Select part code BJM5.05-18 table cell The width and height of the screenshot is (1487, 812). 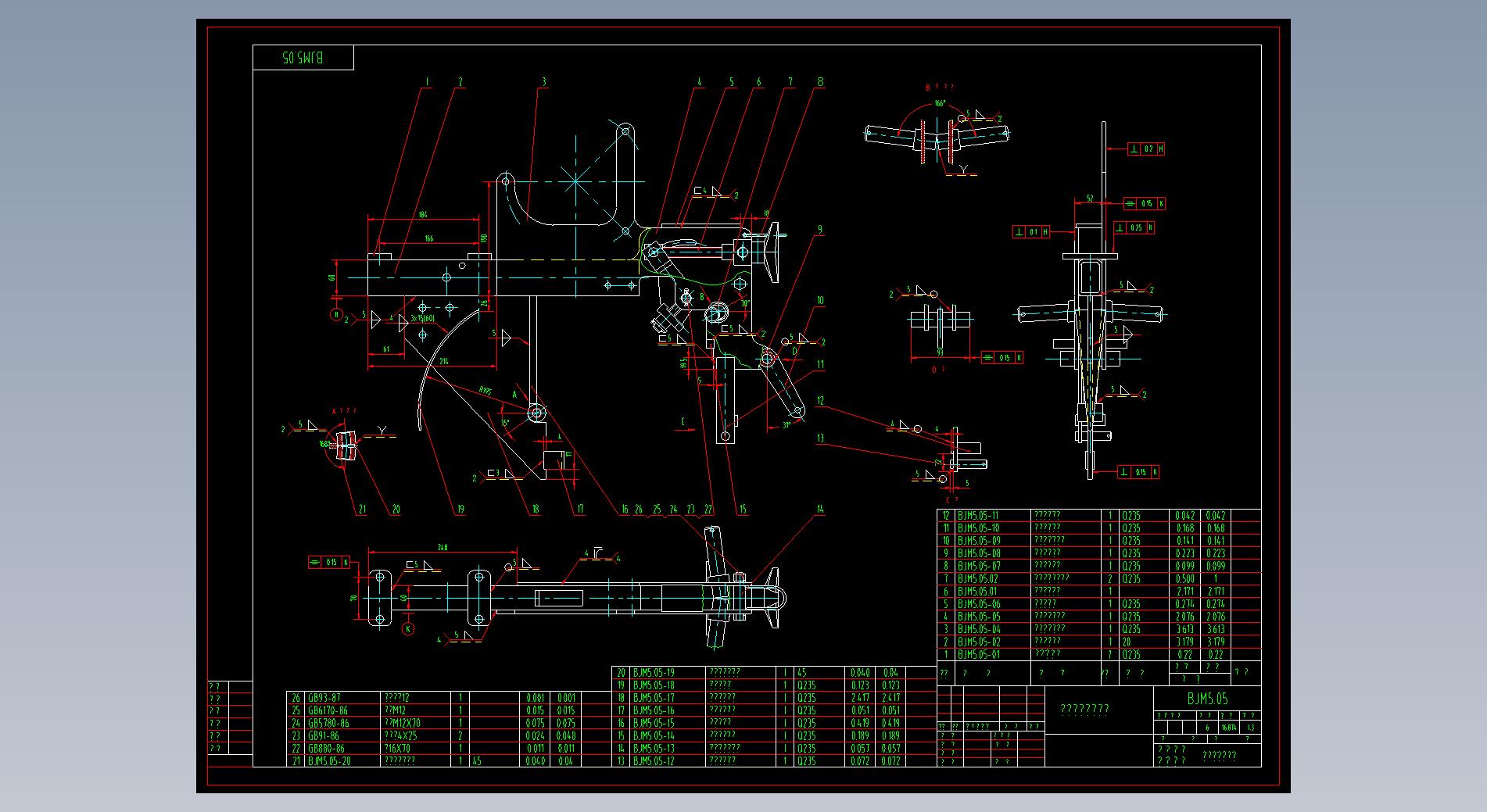point(654,685)
